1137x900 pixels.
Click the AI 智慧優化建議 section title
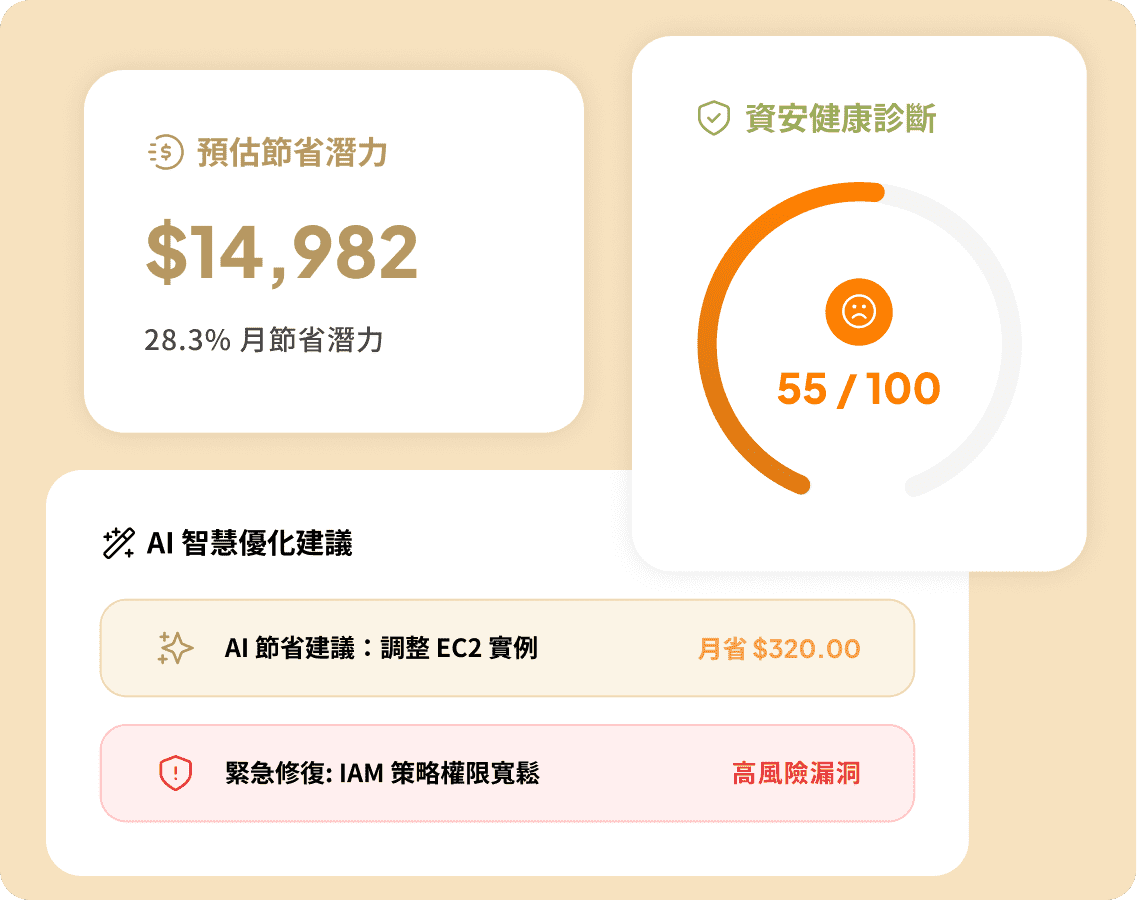coord(249,543)
